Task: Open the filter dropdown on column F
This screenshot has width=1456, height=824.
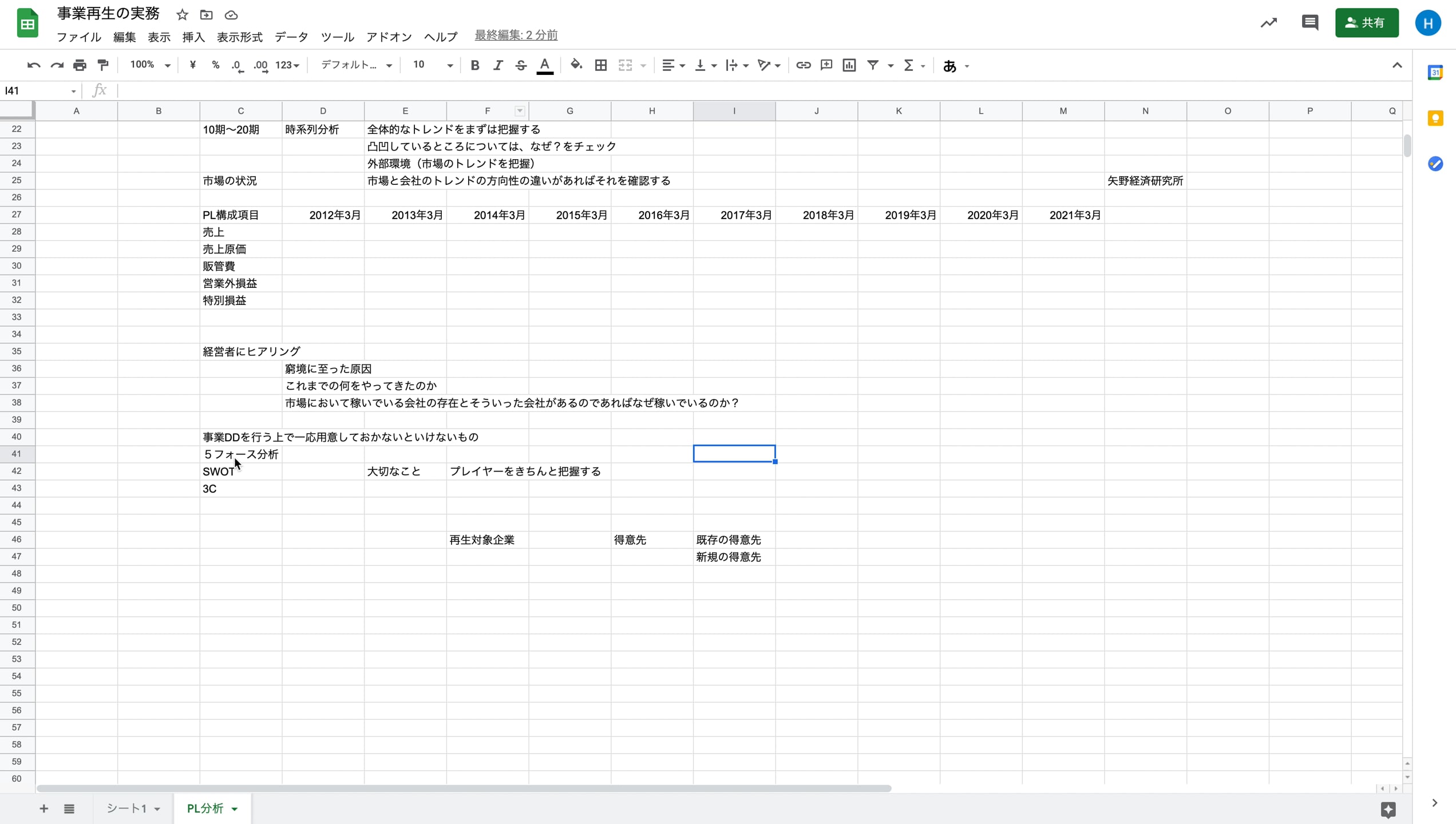Action: coord(520,110)
